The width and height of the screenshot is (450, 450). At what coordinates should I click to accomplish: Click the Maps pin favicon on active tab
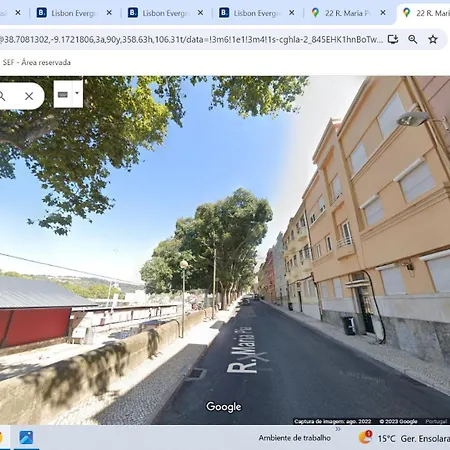406,13
